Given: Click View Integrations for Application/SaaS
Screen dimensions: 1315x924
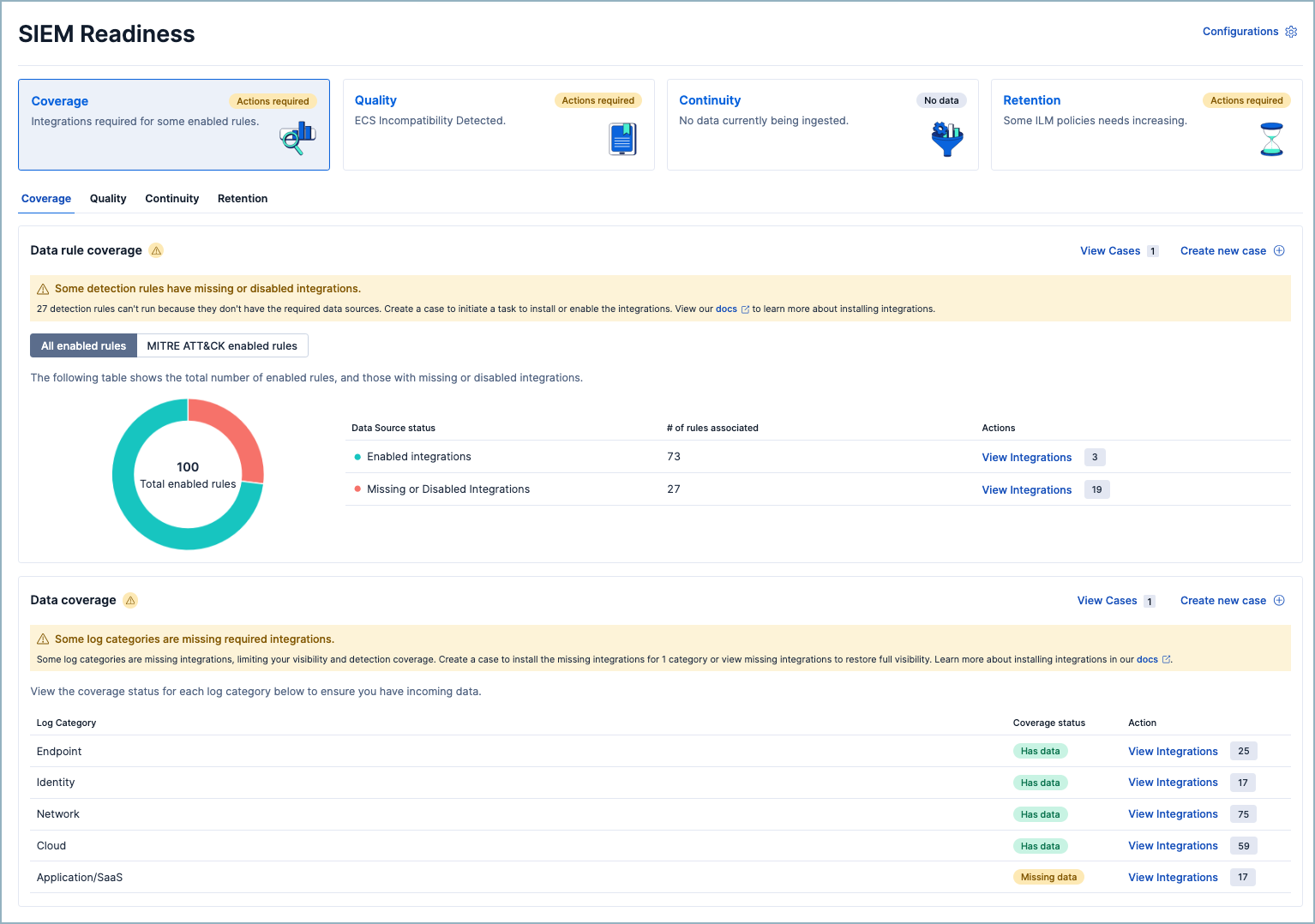Looking at the screenshot, I should click(x=1173, y=877).
